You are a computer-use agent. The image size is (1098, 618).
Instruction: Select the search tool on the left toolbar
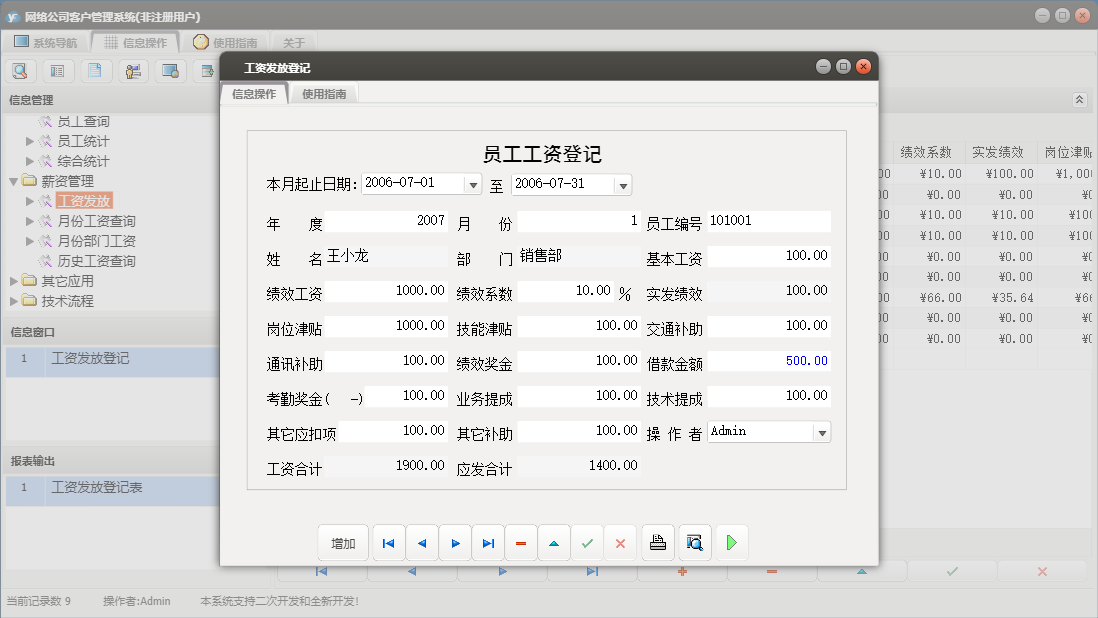[x=20, y=70]
